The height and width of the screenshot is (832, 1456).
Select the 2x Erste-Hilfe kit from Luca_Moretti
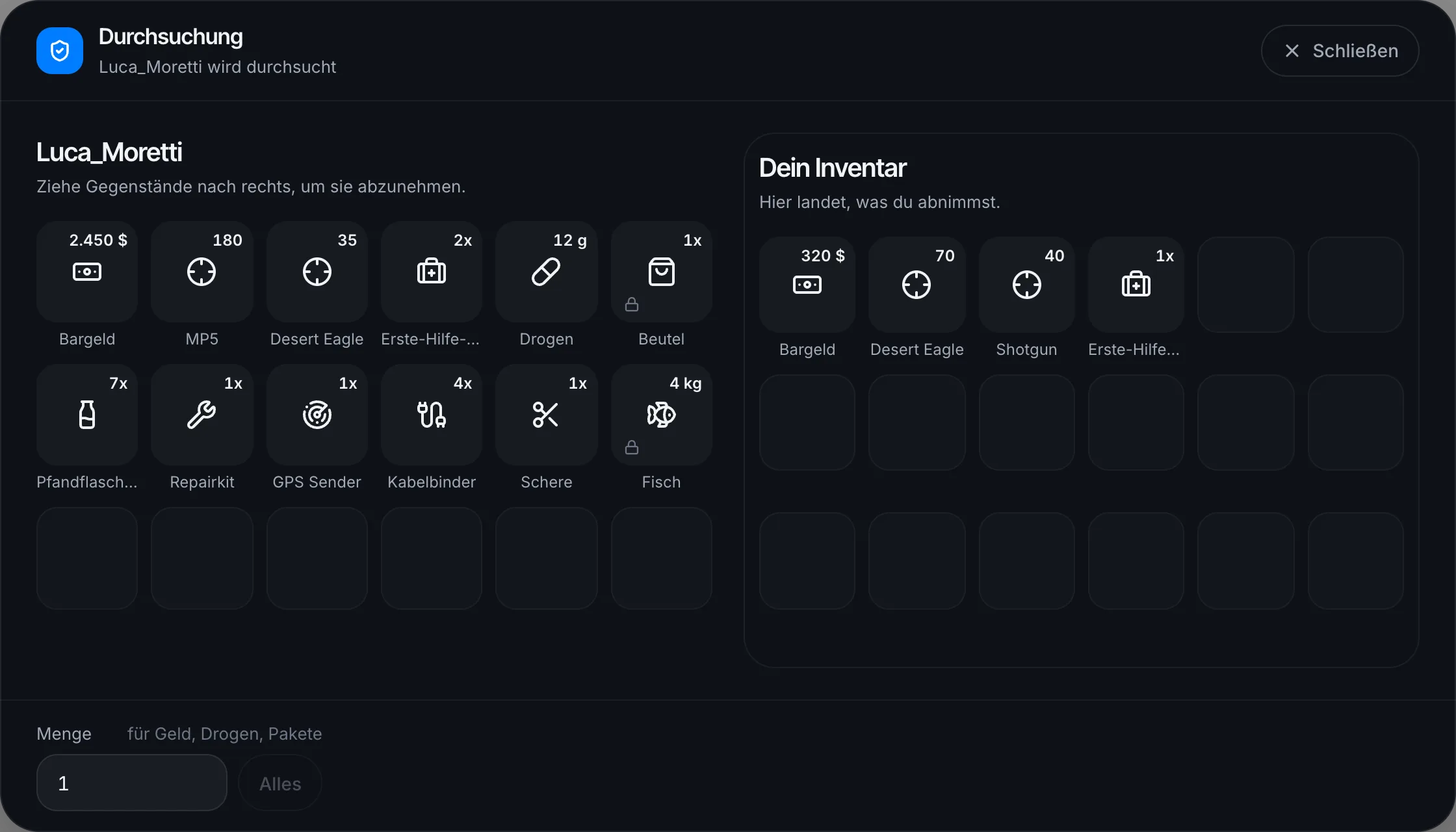point(432,272)
